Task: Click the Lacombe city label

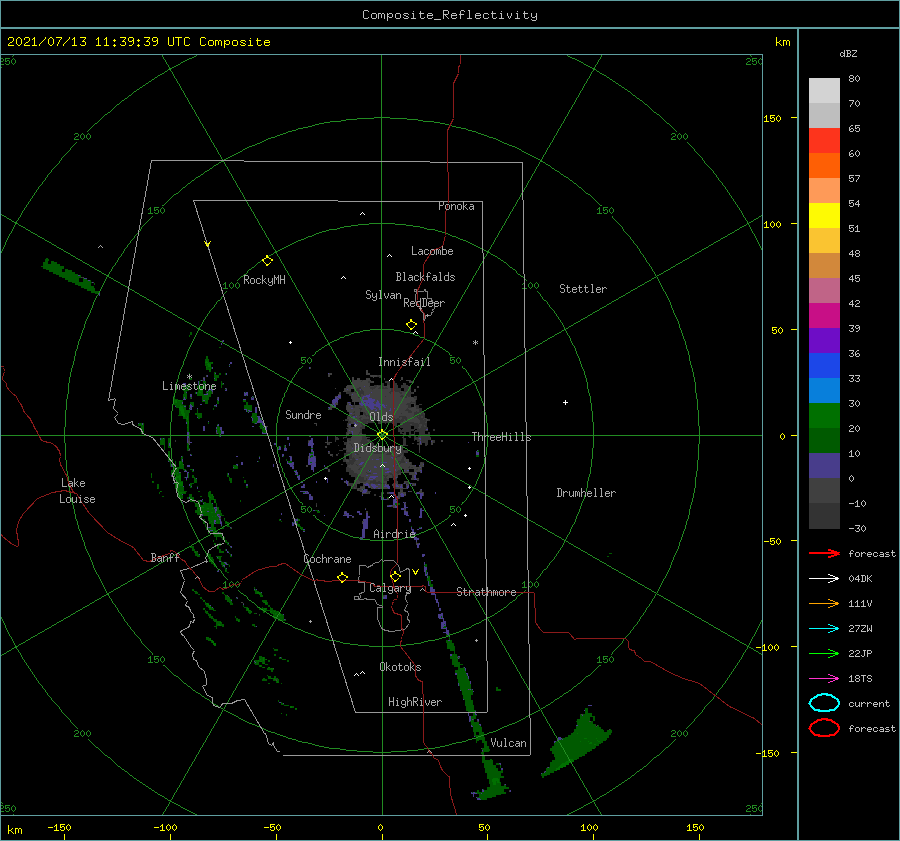Action: click(x=432, y=251)
